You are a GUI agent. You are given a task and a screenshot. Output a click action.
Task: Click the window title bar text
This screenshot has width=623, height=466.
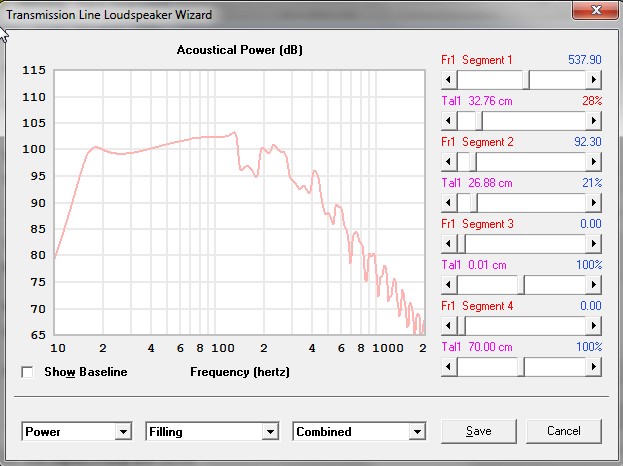(x=109, y=15)
